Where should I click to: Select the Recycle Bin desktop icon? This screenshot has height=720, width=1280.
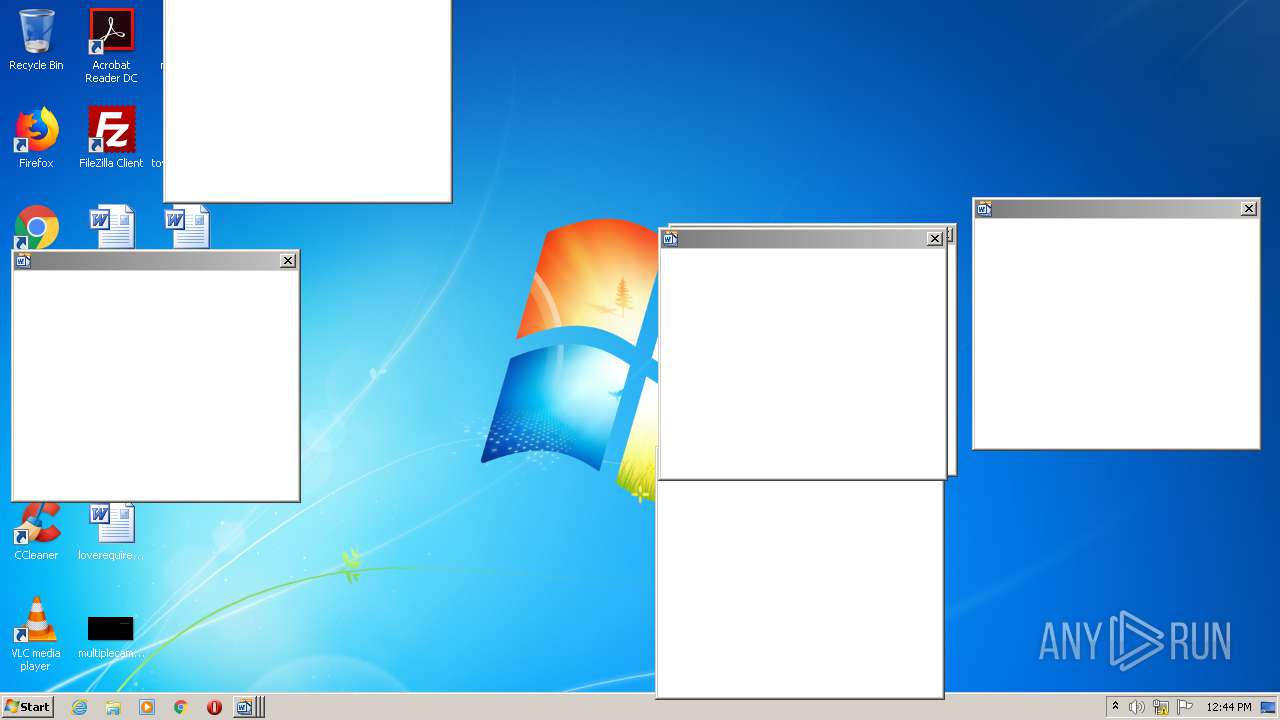point(36,40)
